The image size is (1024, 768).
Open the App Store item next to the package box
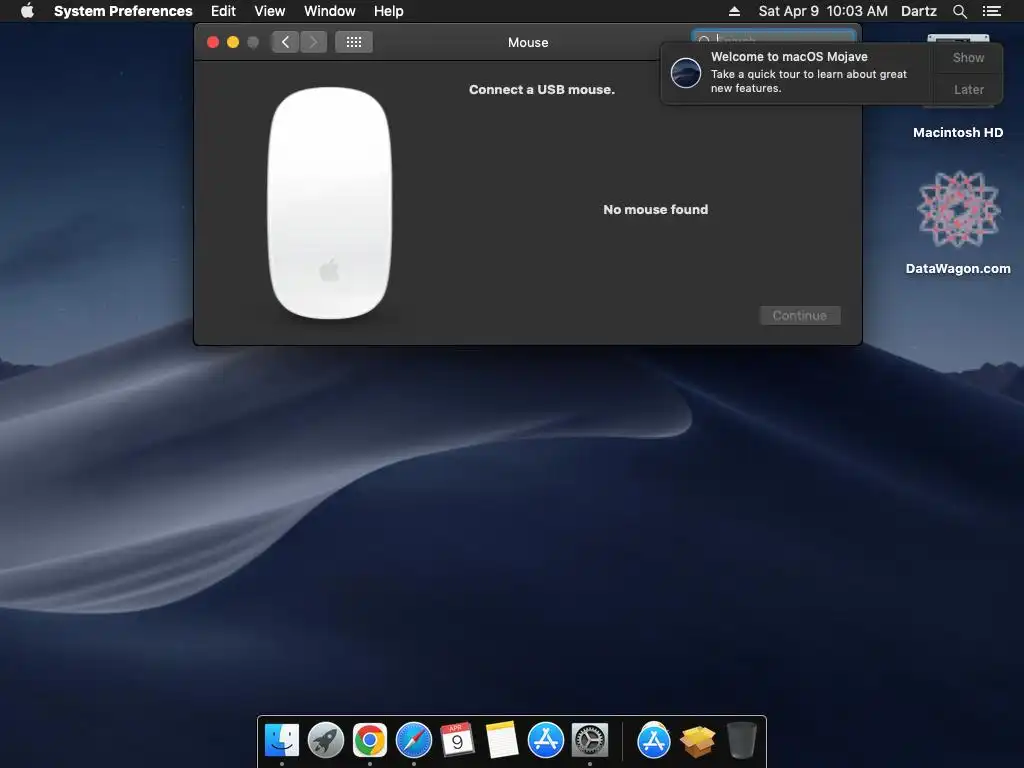click(x=654, y=741)
